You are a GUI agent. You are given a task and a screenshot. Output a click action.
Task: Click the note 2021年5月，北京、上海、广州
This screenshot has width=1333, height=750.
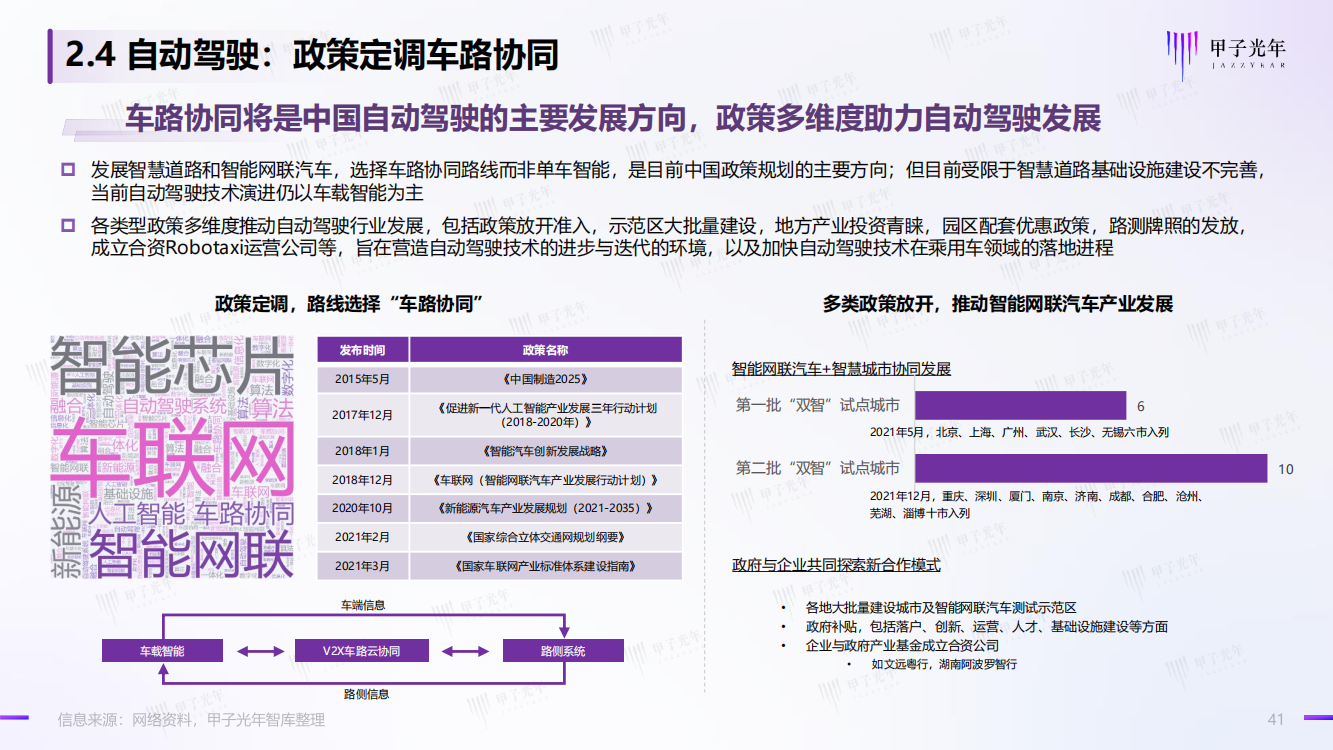tap(1019, 432)
